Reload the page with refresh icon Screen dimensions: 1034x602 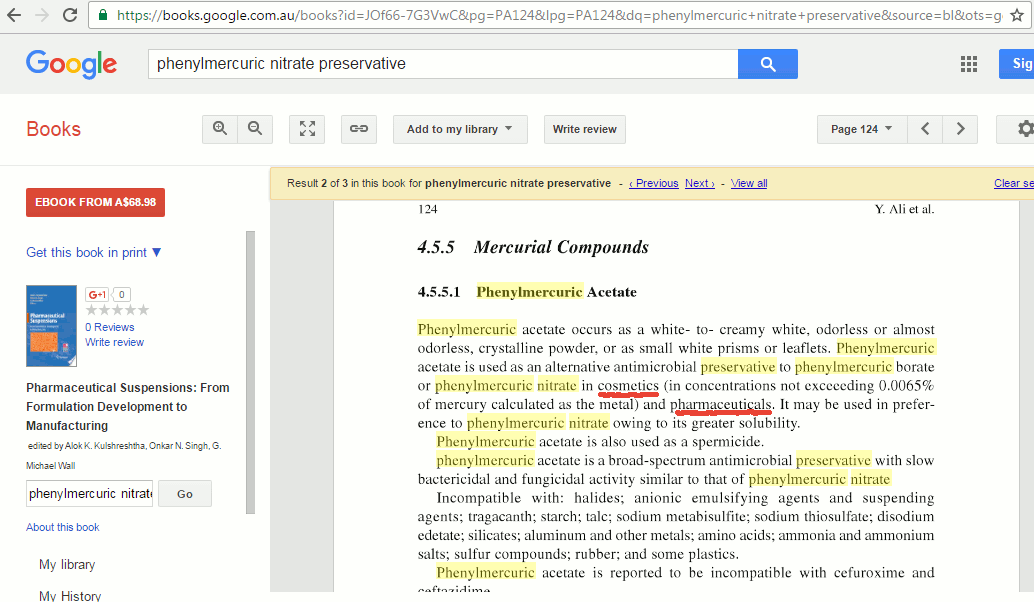click(70, 15)
